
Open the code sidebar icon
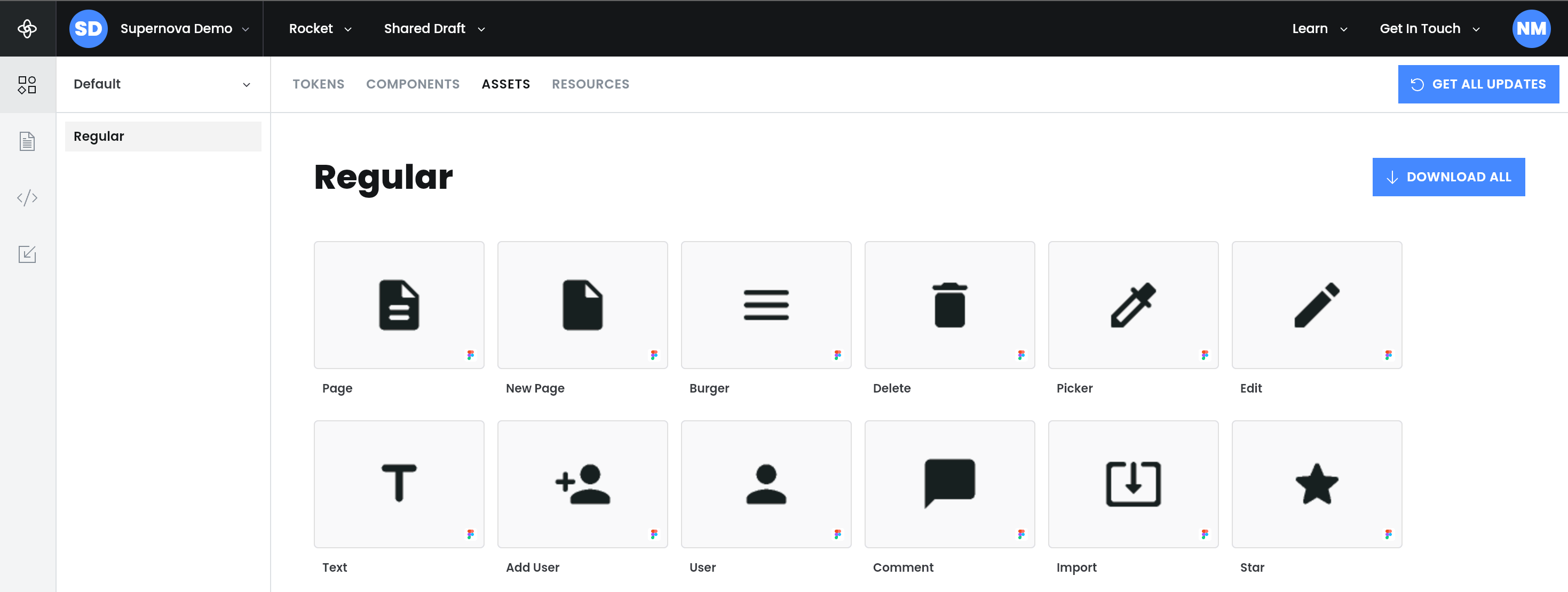click(x=27, y=198)
